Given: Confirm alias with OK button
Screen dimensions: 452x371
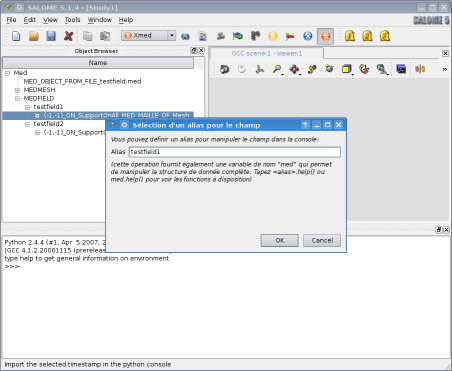Looking at the screenshot, I should coord(279,240).
